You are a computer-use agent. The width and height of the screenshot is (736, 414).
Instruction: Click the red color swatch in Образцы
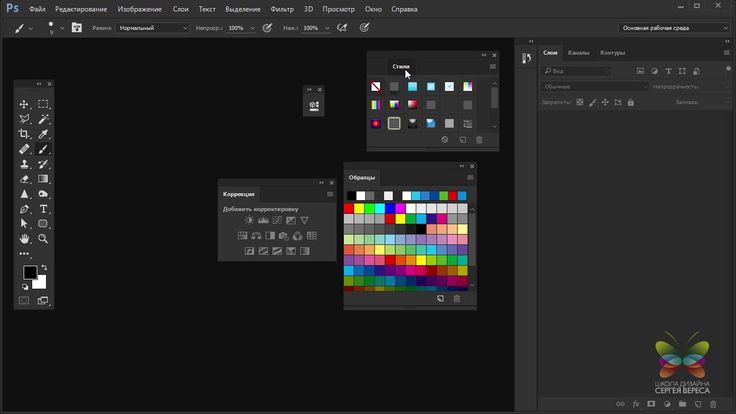349,208
